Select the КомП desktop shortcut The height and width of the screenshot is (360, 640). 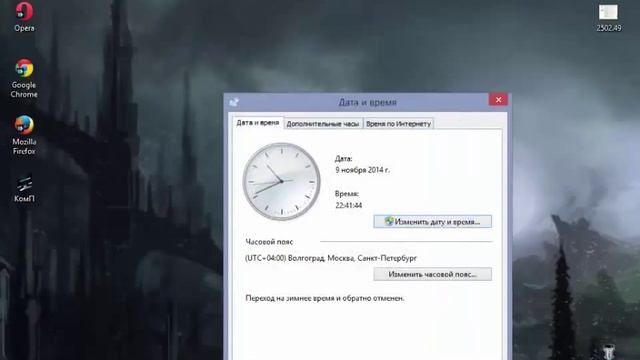pos(24,189)
